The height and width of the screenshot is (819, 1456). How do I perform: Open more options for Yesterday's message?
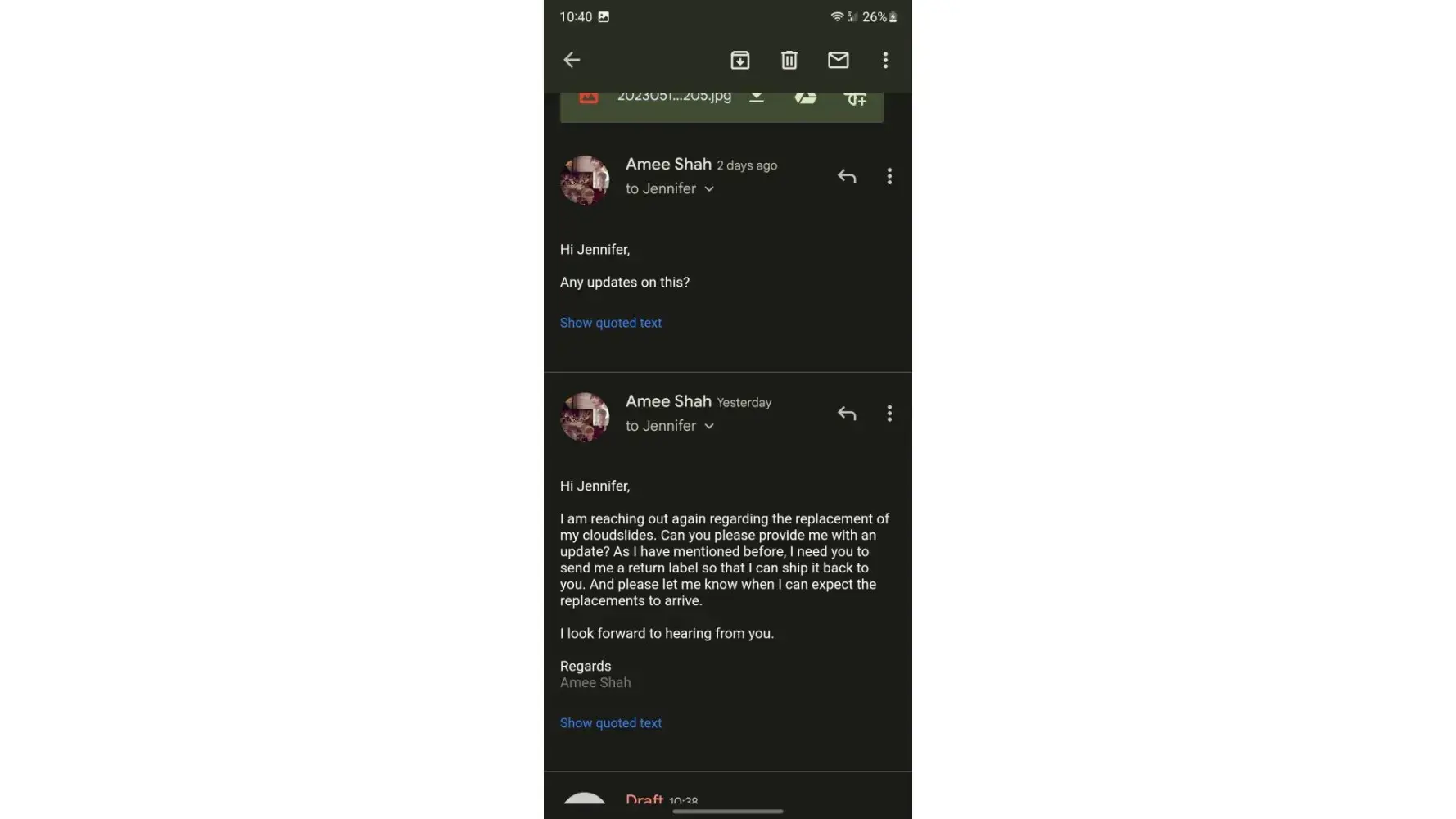click(x=889, y=414)
